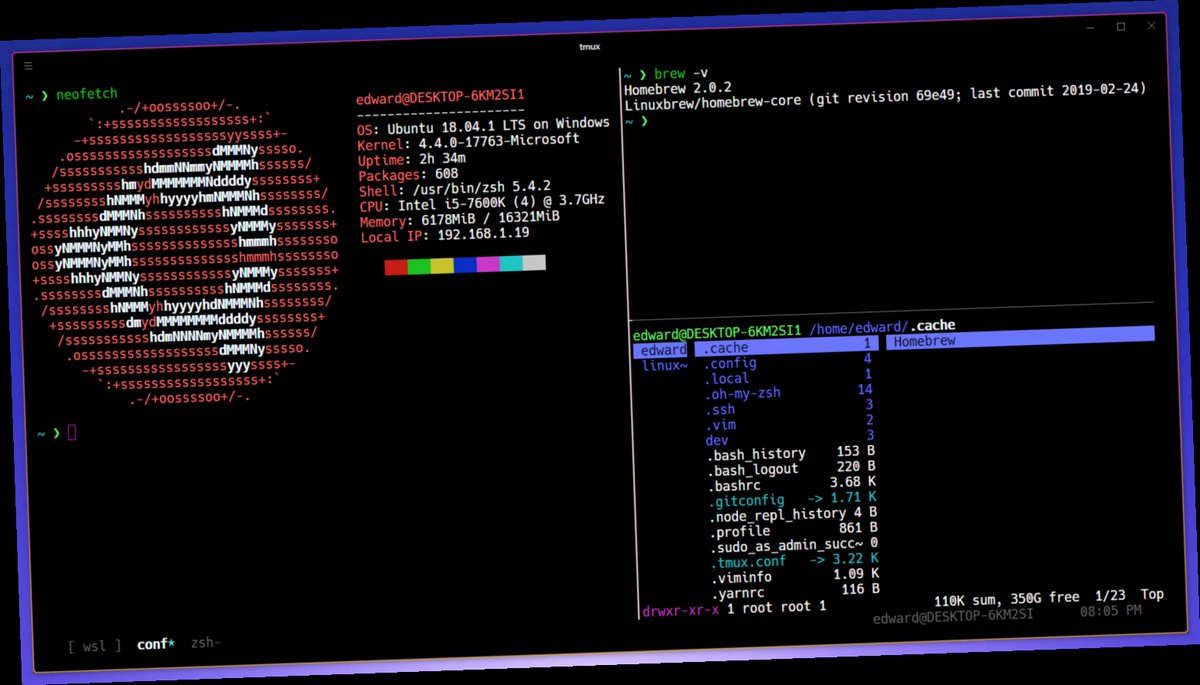
Task: Select the .oh-my-zsh folder in ranger
Action: (x=789, y=391)
